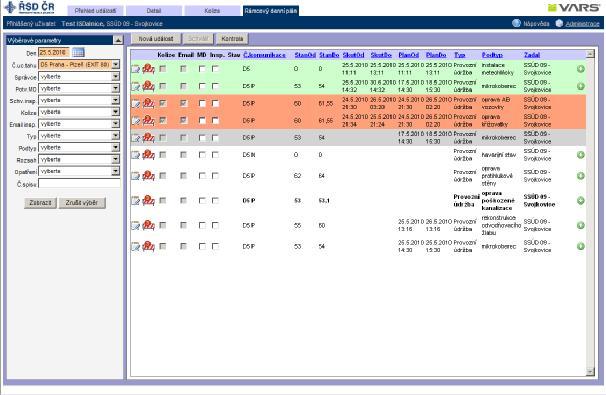606x395 pixels.
Task: Switch to the Kolize tab
Action: coord(212,11)
